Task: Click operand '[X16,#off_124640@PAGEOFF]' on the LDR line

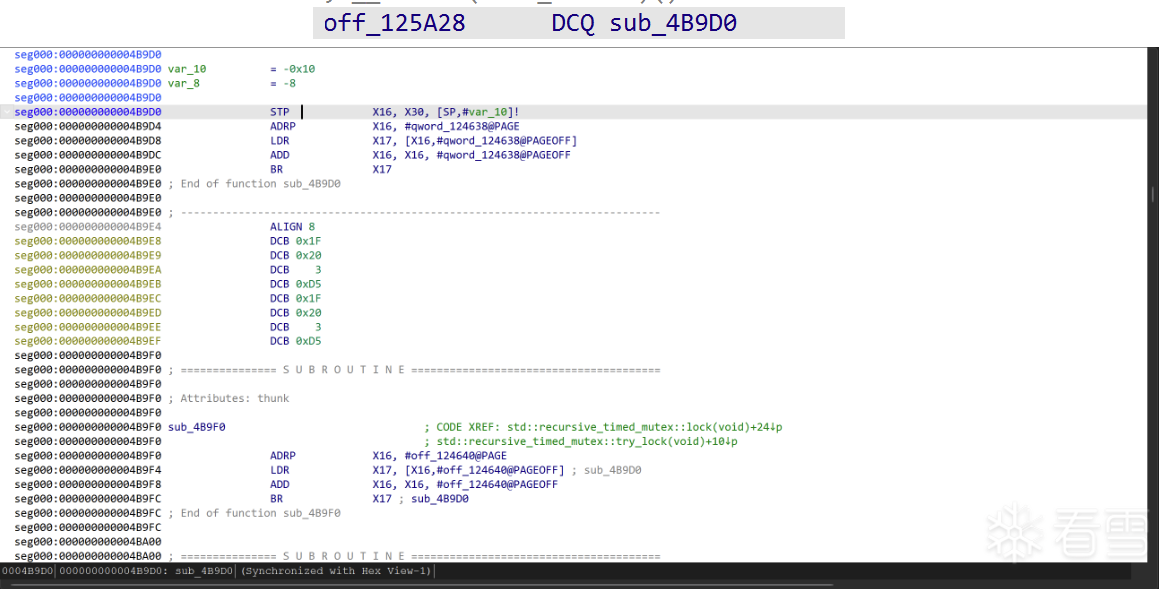Action: [484, 470]
